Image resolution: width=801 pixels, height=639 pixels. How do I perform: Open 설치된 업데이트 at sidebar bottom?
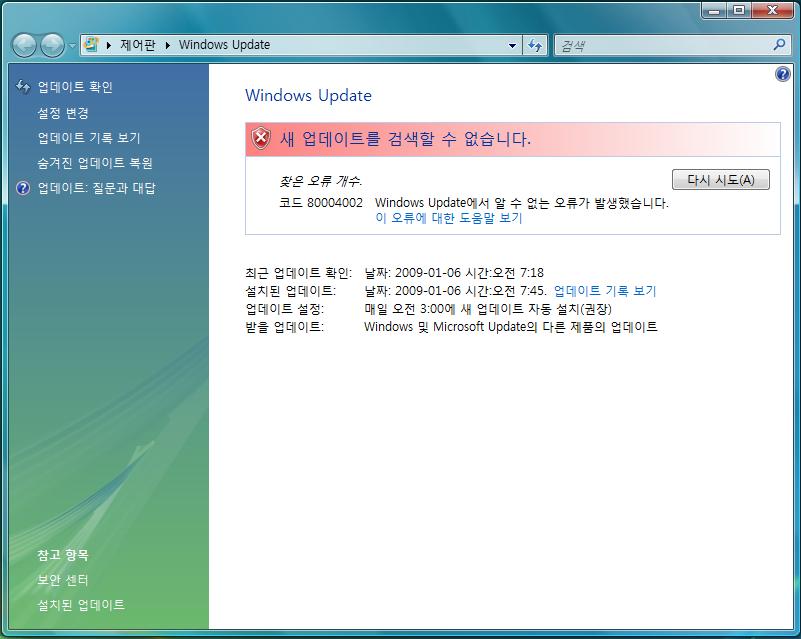point(81,605)
